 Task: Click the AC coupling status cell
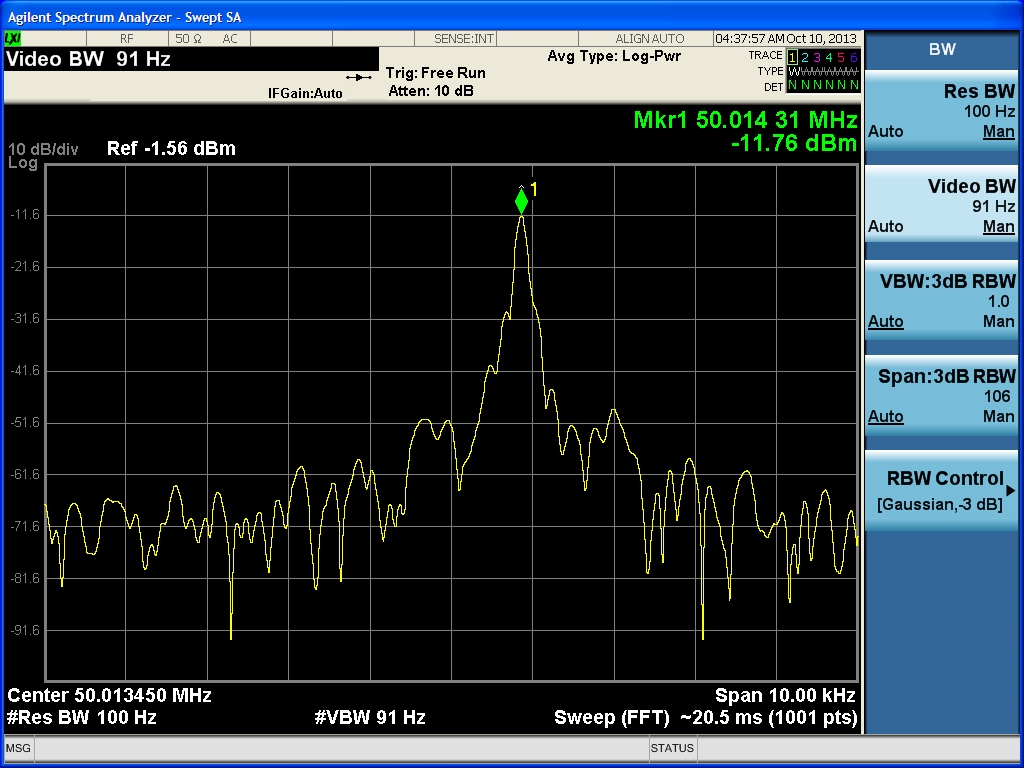(230, 39)
